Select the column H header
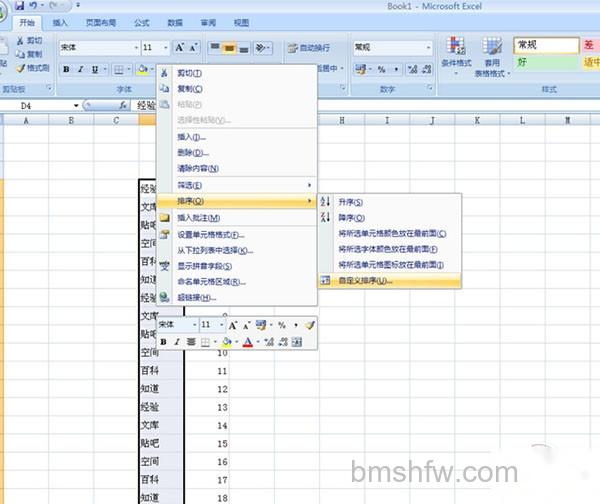600x504 pixels. (x=342, y=121)
